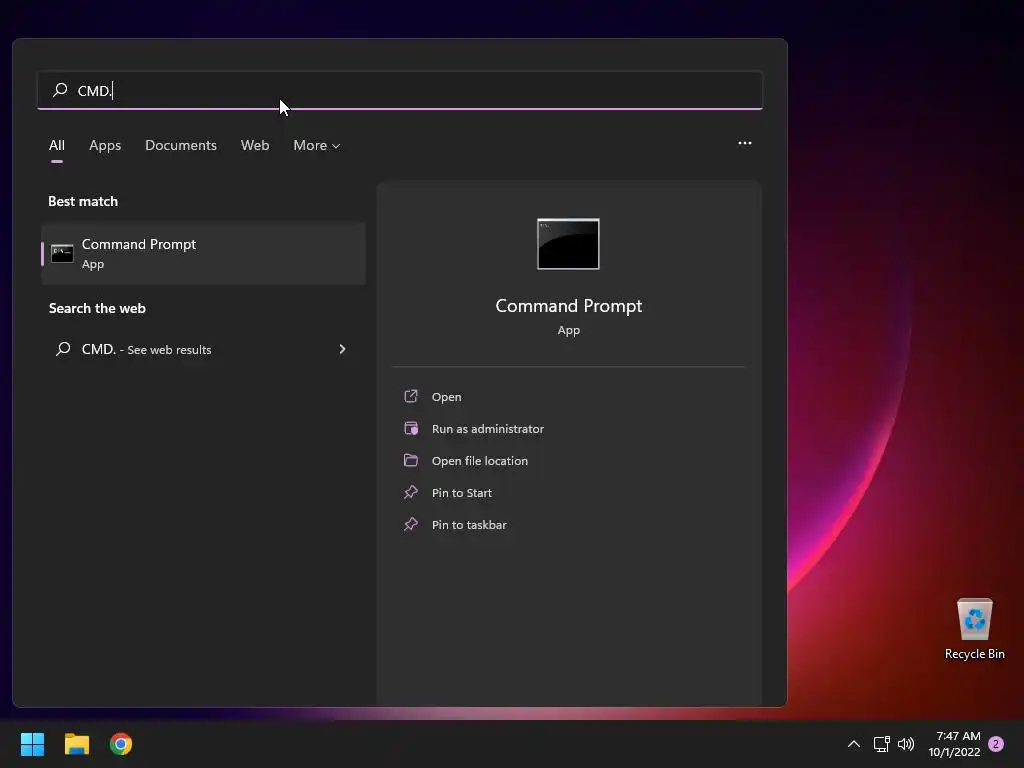Expand web results chevron arrow

tap(342, 349)
